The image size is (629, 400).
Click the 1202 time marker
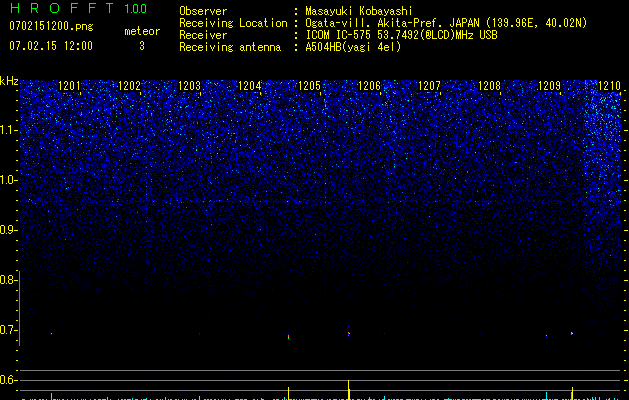[130, 86]
